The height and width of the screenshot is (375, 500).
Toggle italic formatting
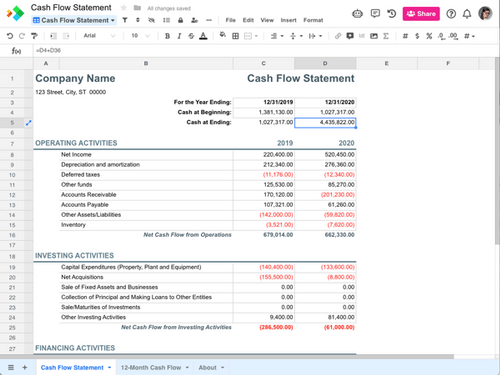[x=179, y=36]
